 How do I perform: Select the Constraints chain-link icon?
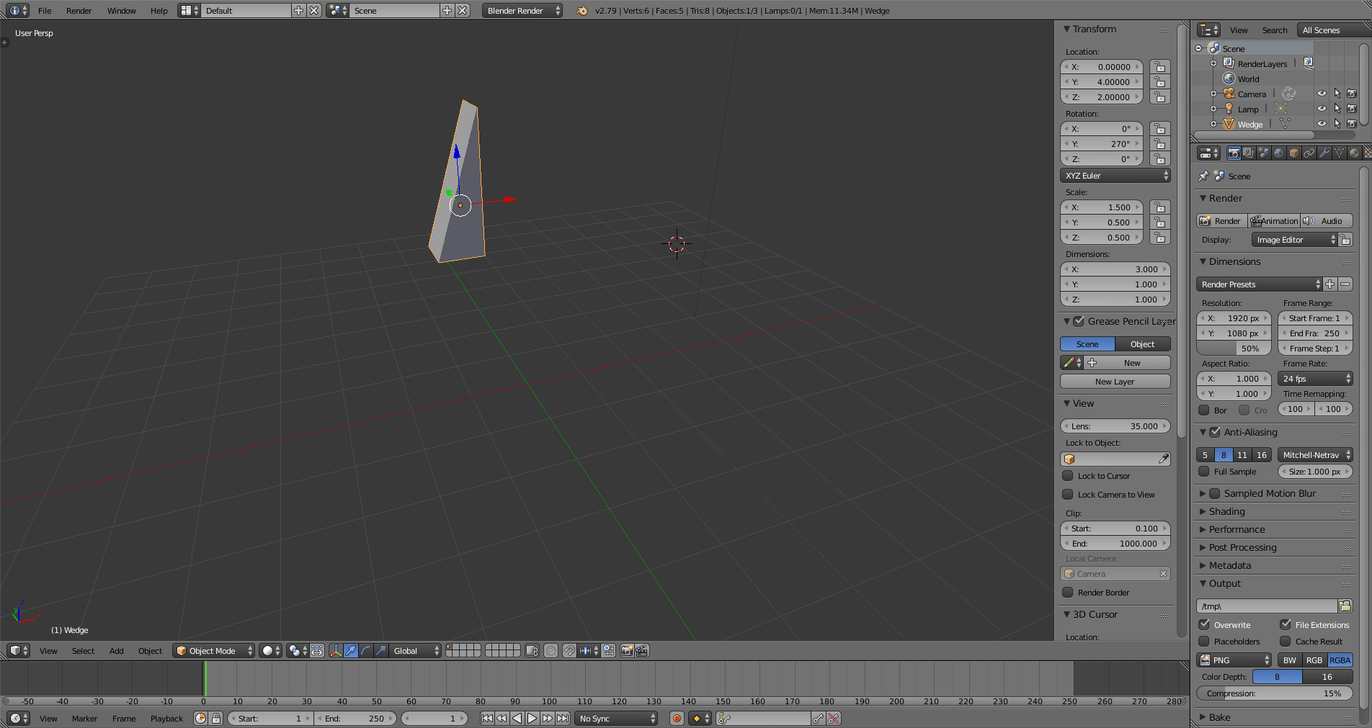pos(1310,152)
